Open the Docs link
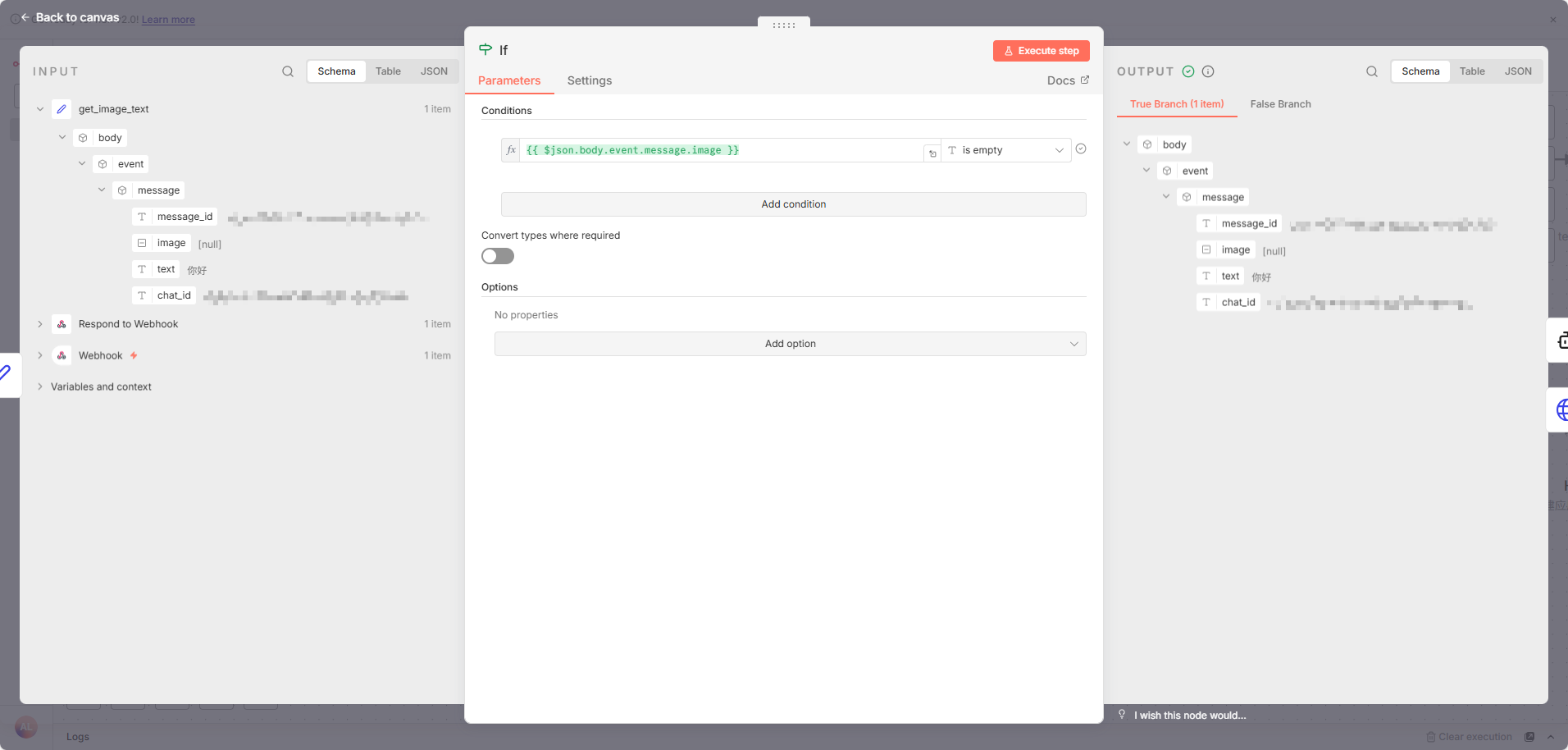 (x=1067, y=80)
